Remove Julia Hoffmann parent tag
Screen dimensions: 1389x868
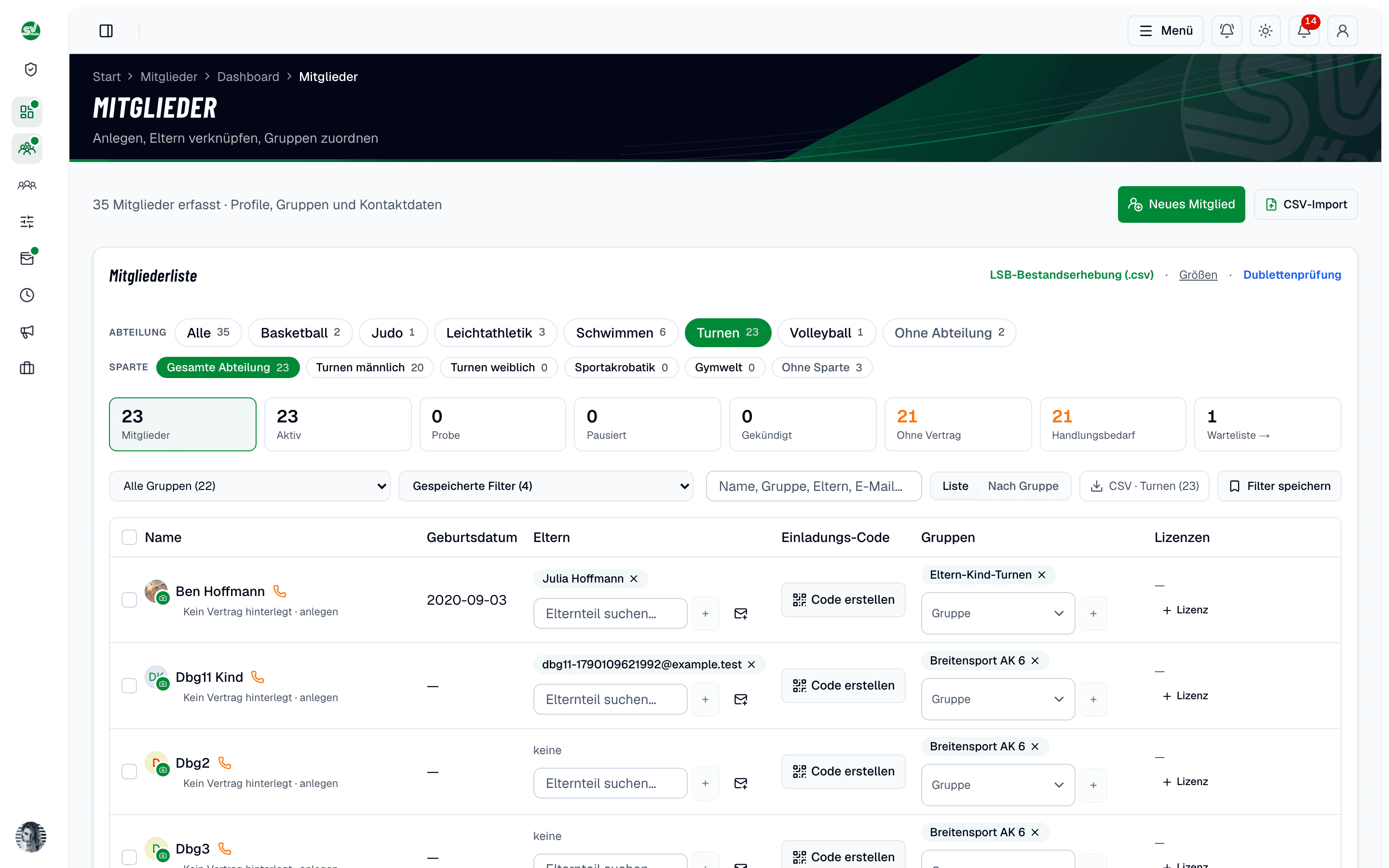634,579
